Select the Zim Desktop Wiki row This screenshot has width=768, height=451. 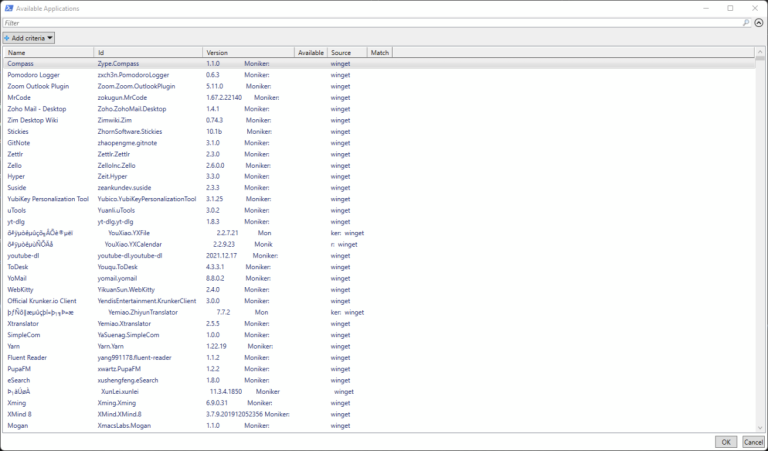[380, 120]
